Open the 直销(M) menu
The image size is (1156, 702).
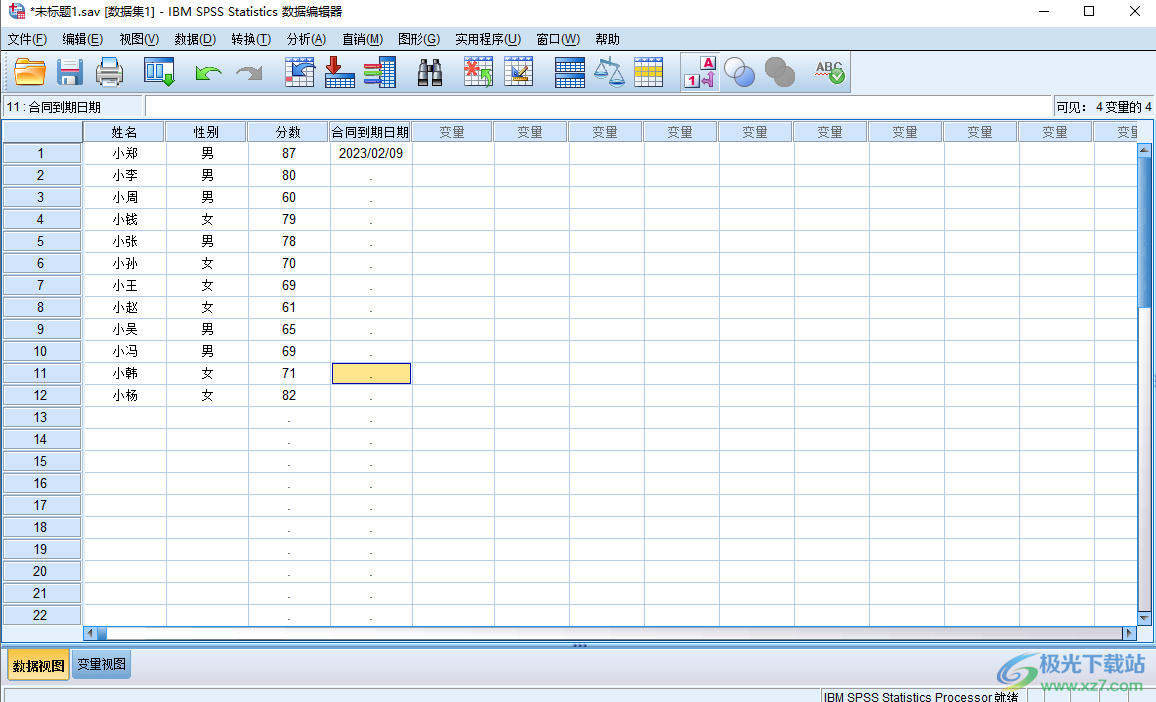[362, 39]
